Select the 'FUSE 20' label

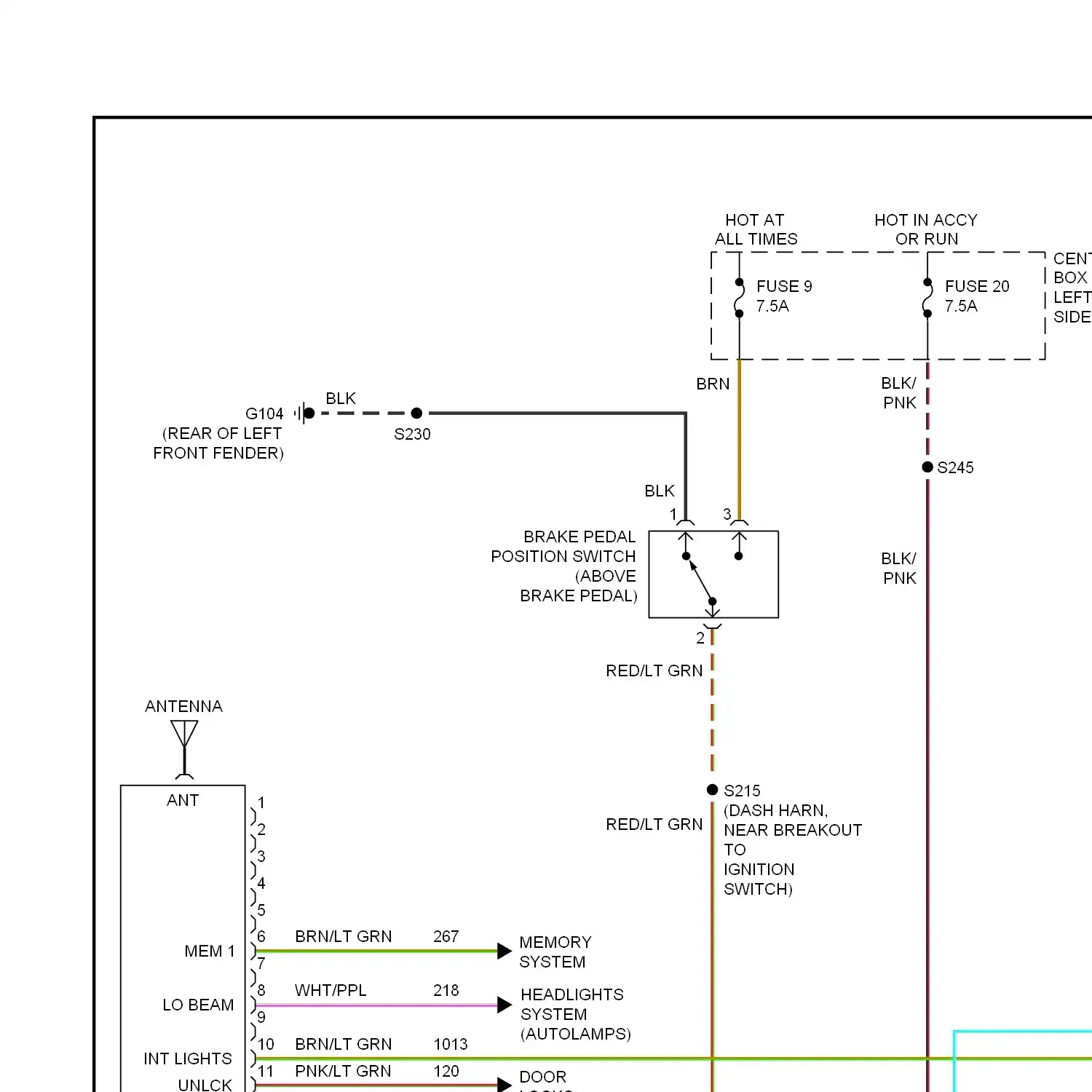977,286
